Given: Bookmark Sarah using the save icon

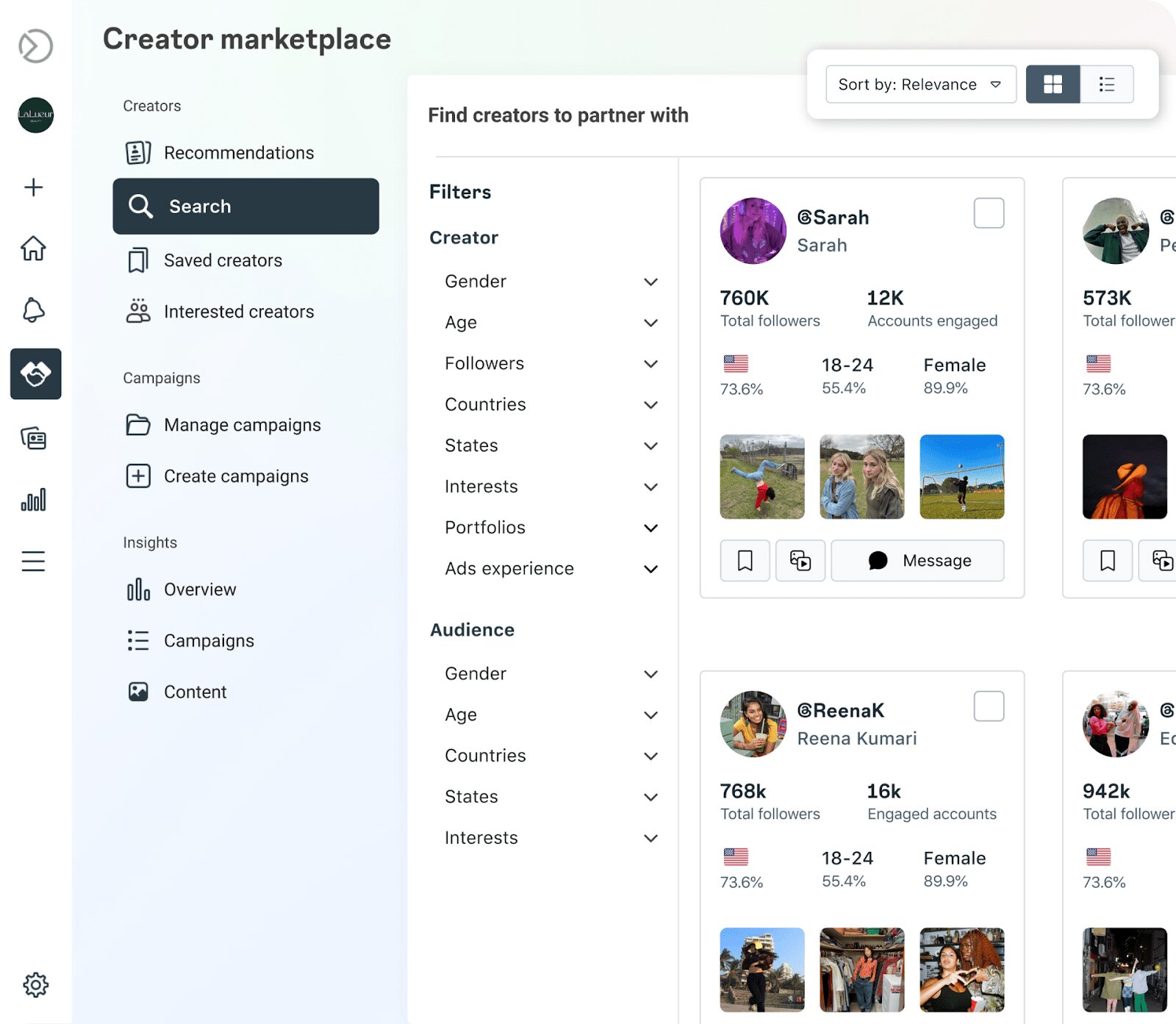Looking at the screenshot, I should pos(745,560).
